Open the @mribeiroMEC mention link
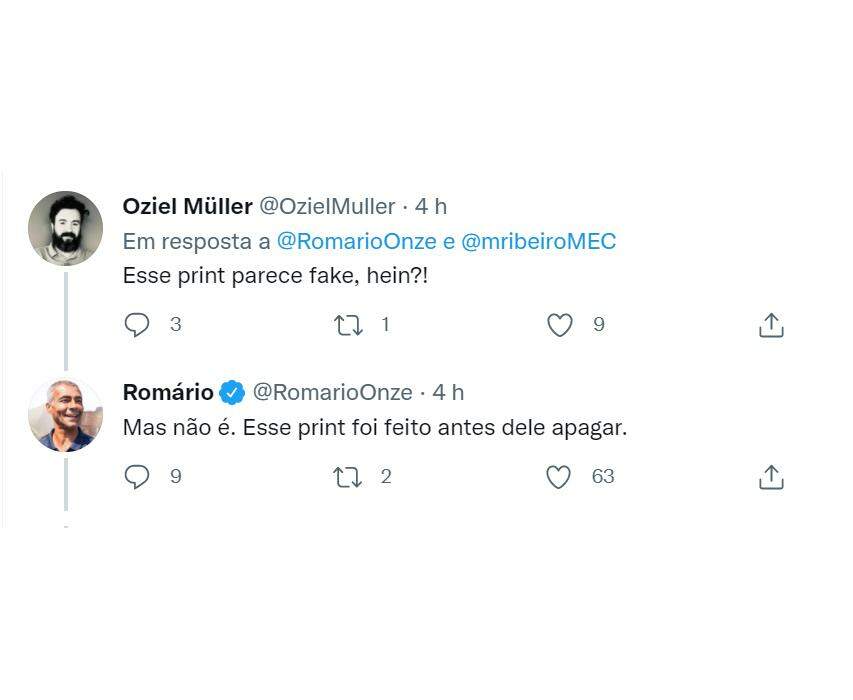Viewport: 853px width, 700px height. (x=539, y=241)
